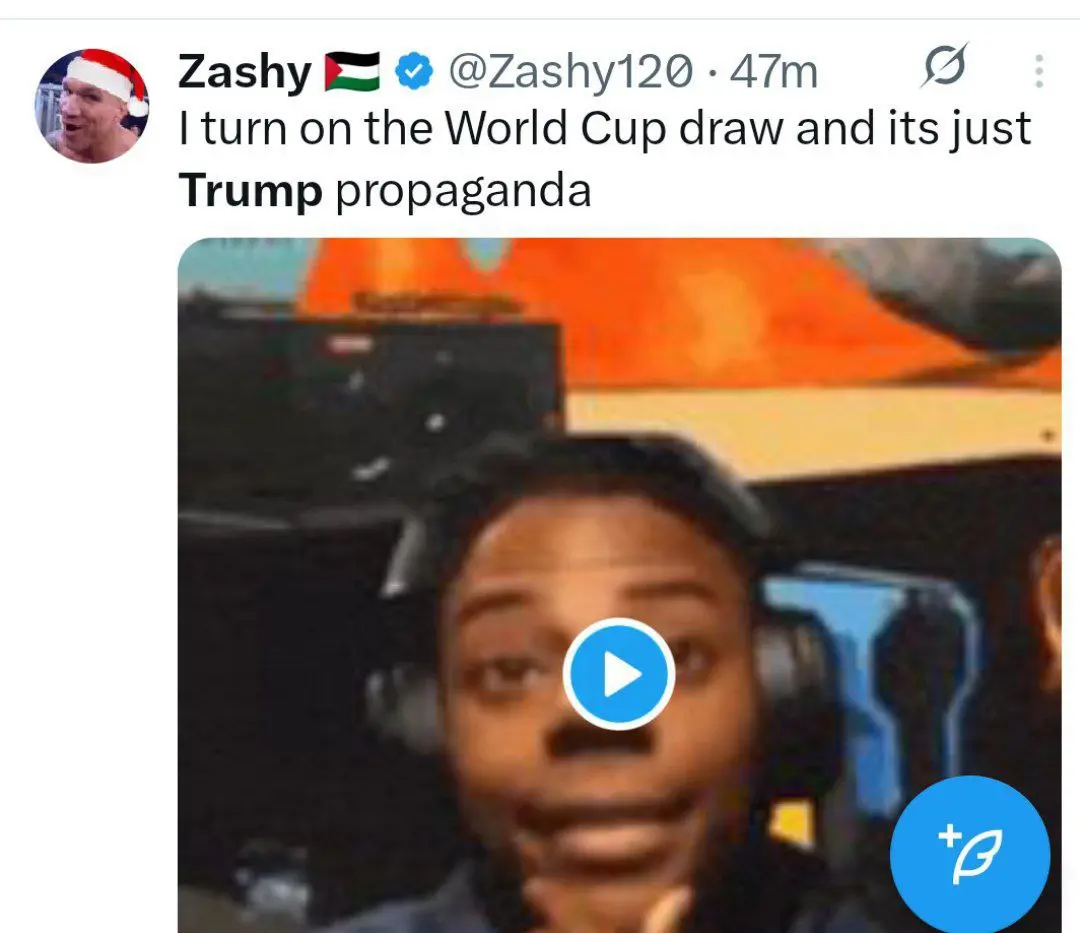Screen dimensions: 1080x933
Task: Click the Zashy display name
Action: 245,71
